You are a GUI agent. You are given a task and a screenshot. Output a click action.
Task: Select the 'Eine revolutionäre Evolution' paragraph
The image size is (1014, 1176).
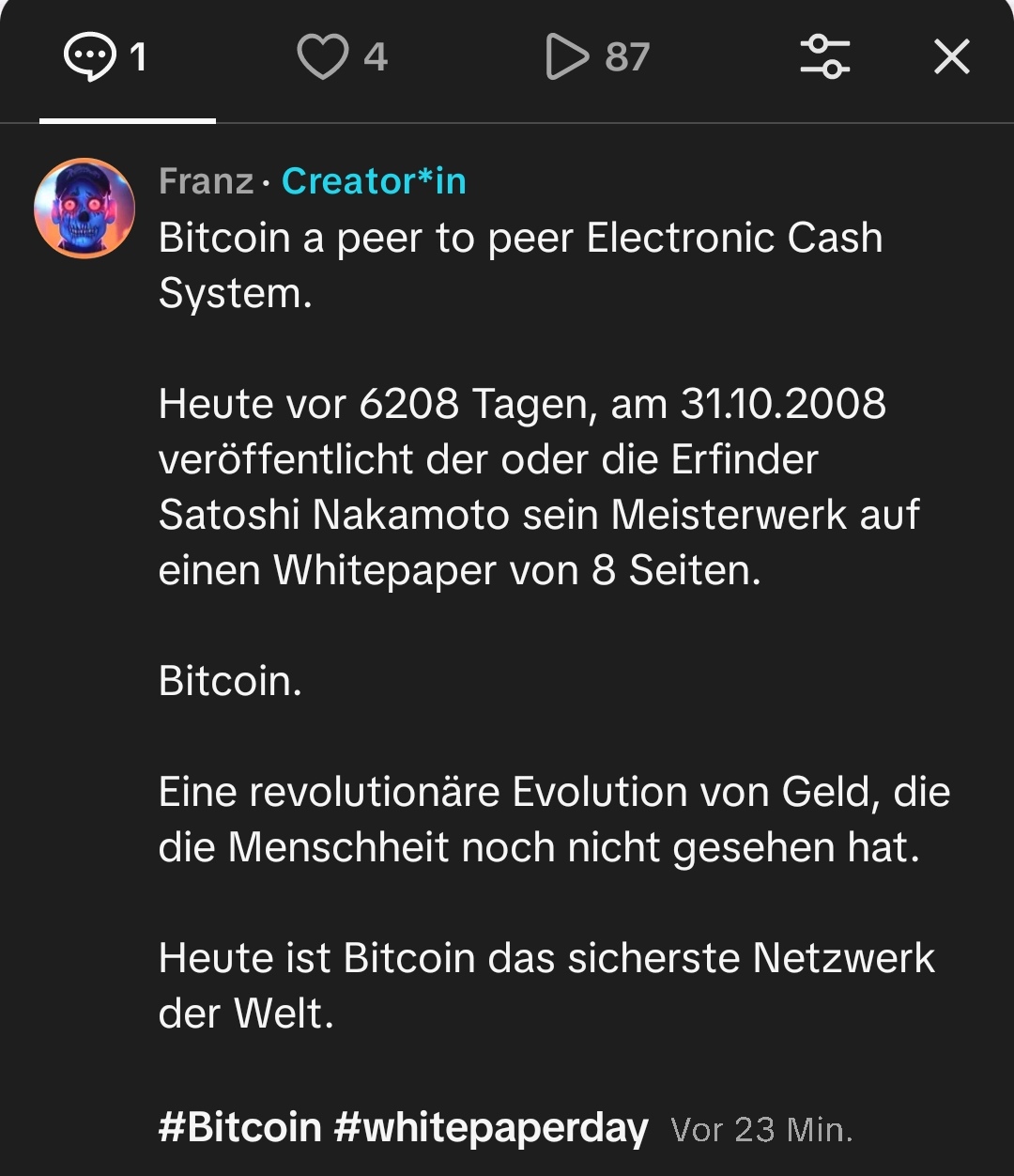click(555, 819)
